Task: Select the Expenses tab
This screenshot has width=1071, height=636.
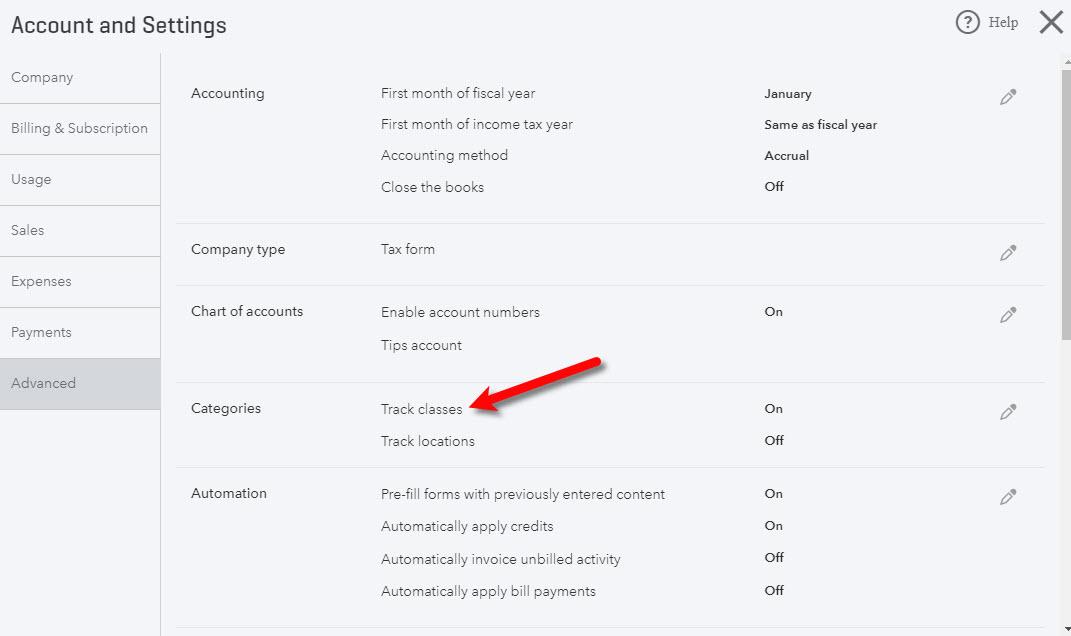Action: [x=80, y=281]
